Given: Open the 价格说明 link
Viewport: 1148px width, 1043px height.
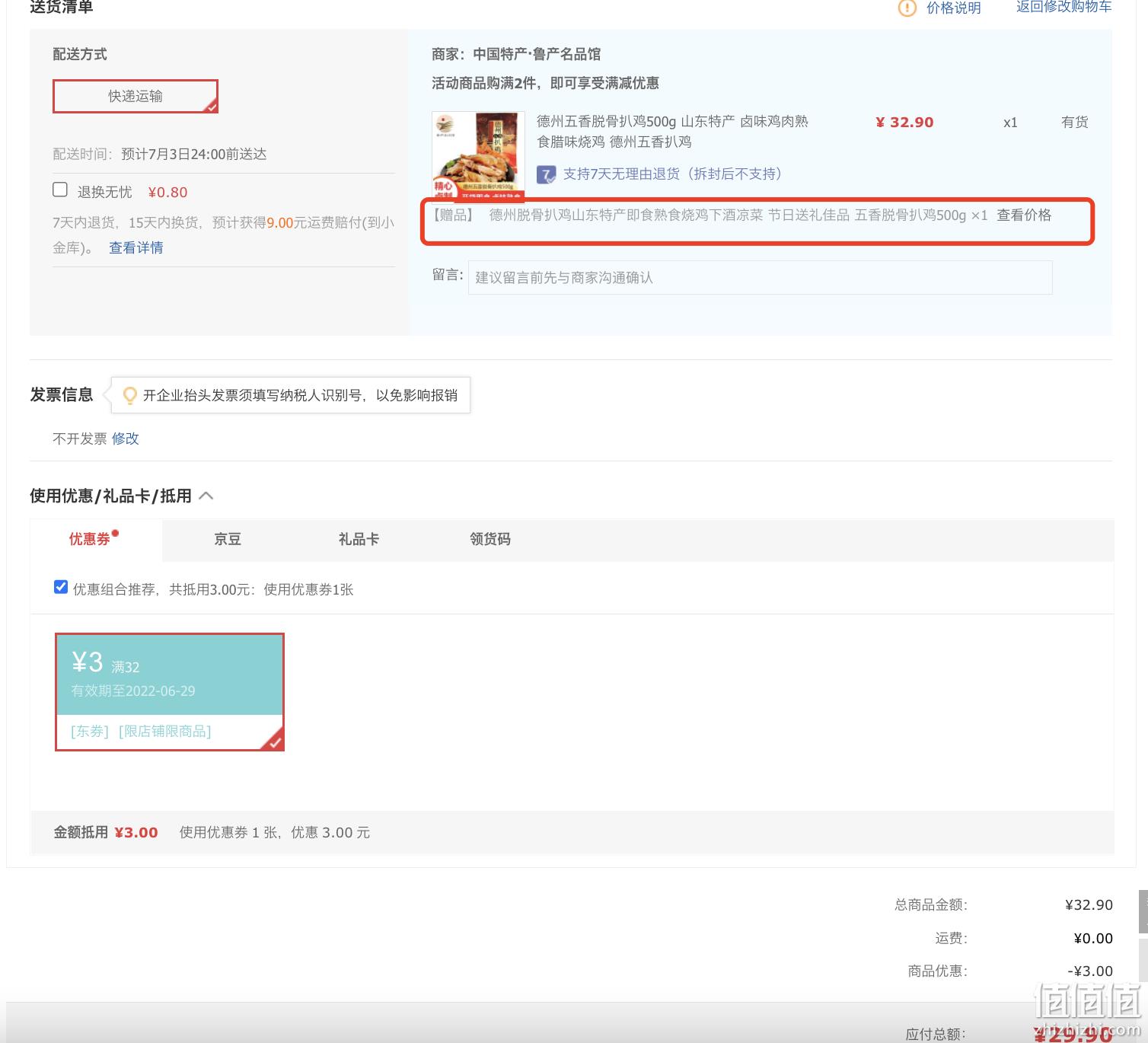Looking at the screenshot, I should [953, 8].
